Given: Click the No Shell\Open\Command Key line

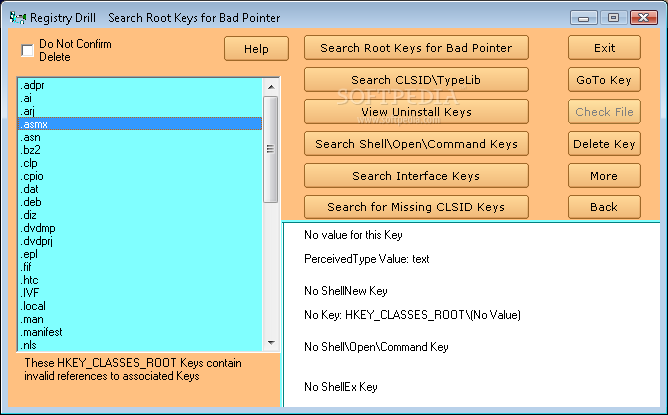Looking at the screenshot, I should click(376, 347).
